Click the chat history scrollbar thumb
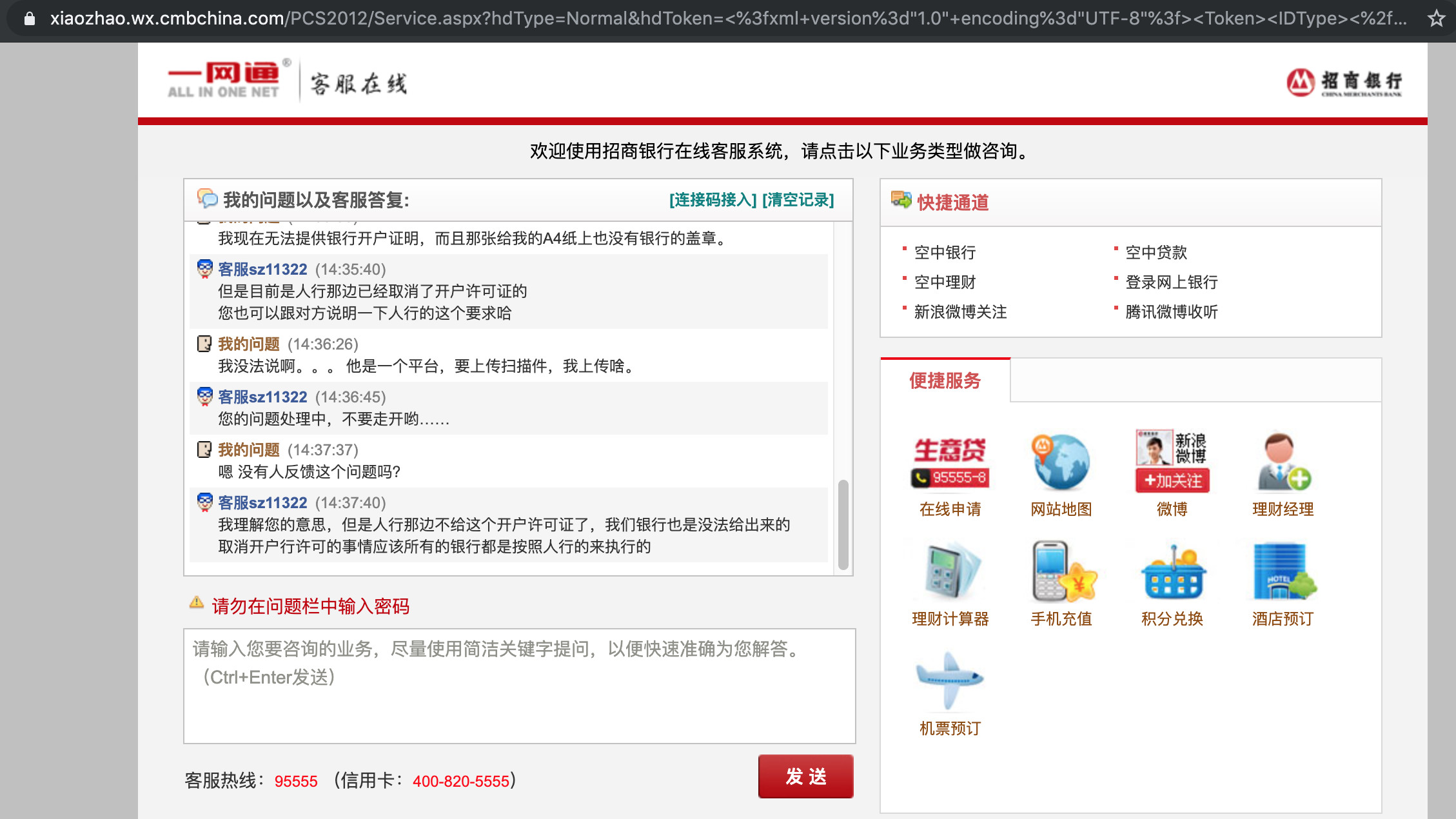The width and height of the screenshot is (1456, 819). (843, 524)
